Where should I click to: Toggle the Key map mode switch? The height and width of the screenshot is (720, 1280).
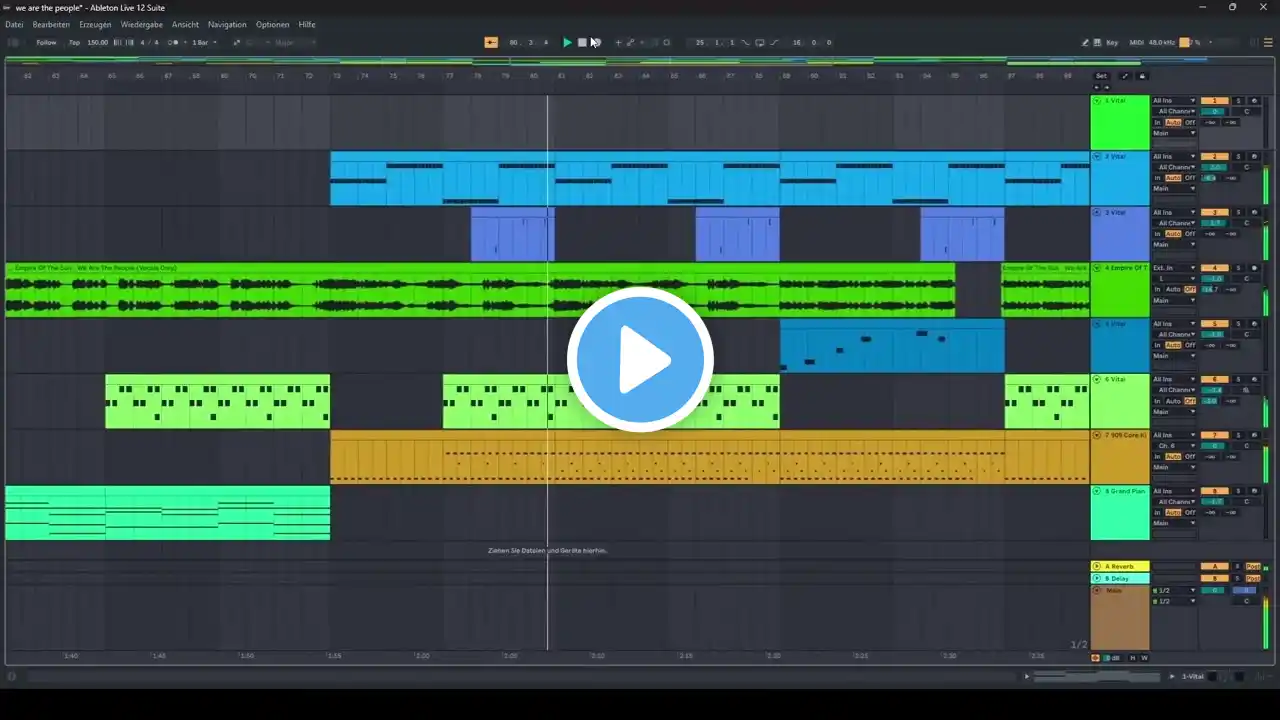1112,43
